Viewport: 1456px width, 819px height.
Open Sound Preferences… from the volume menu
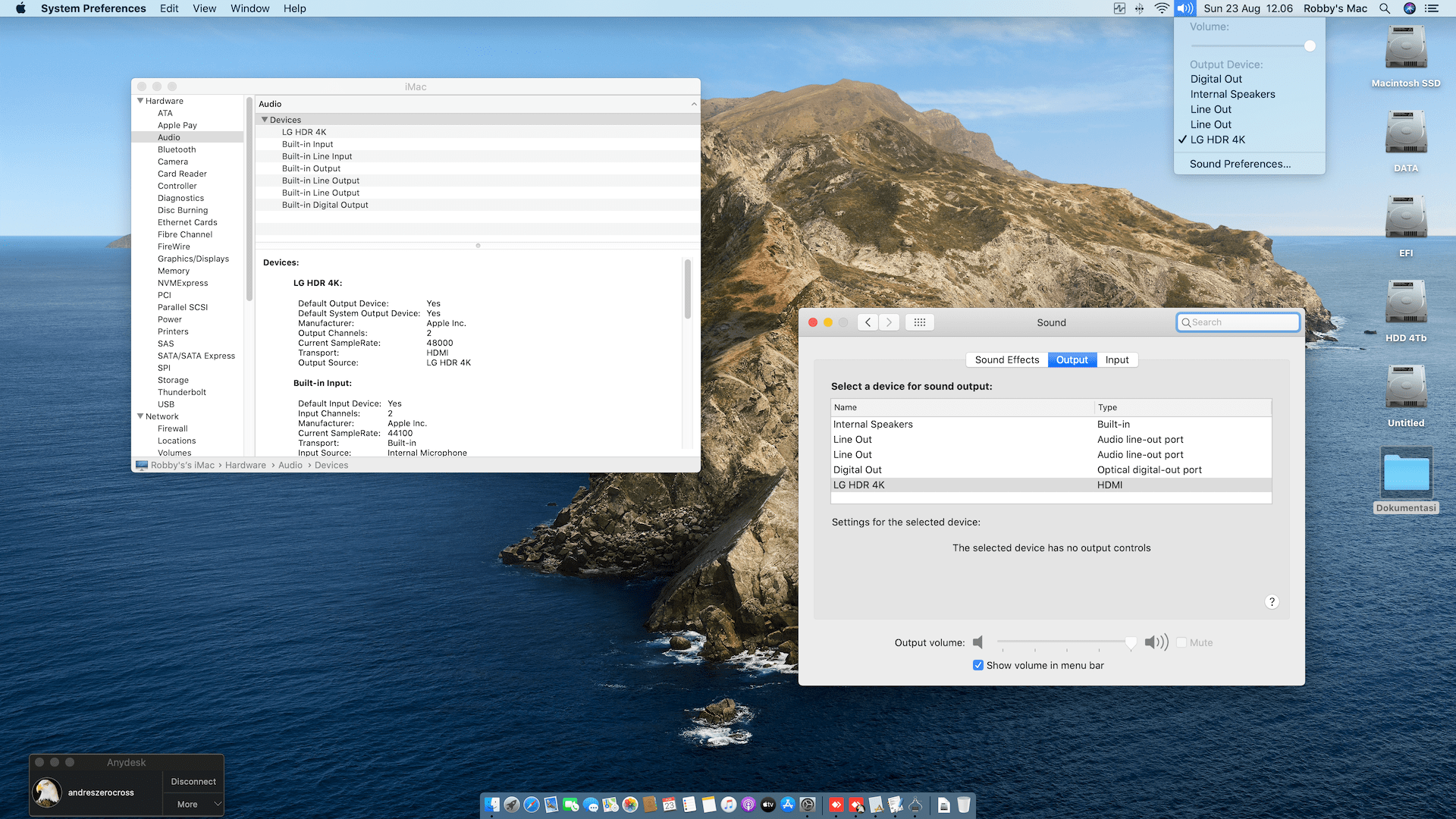[x=1250, y=164]
